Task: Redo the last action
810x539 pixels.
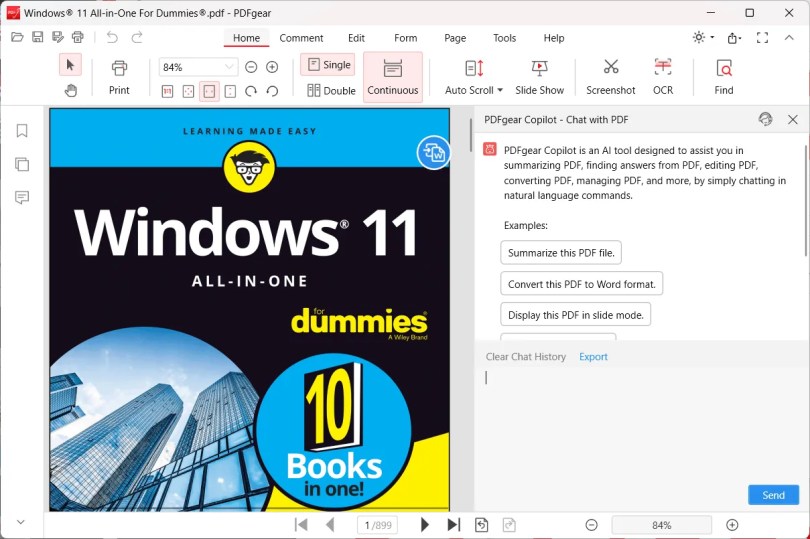Action: click(x=137, y=37)
